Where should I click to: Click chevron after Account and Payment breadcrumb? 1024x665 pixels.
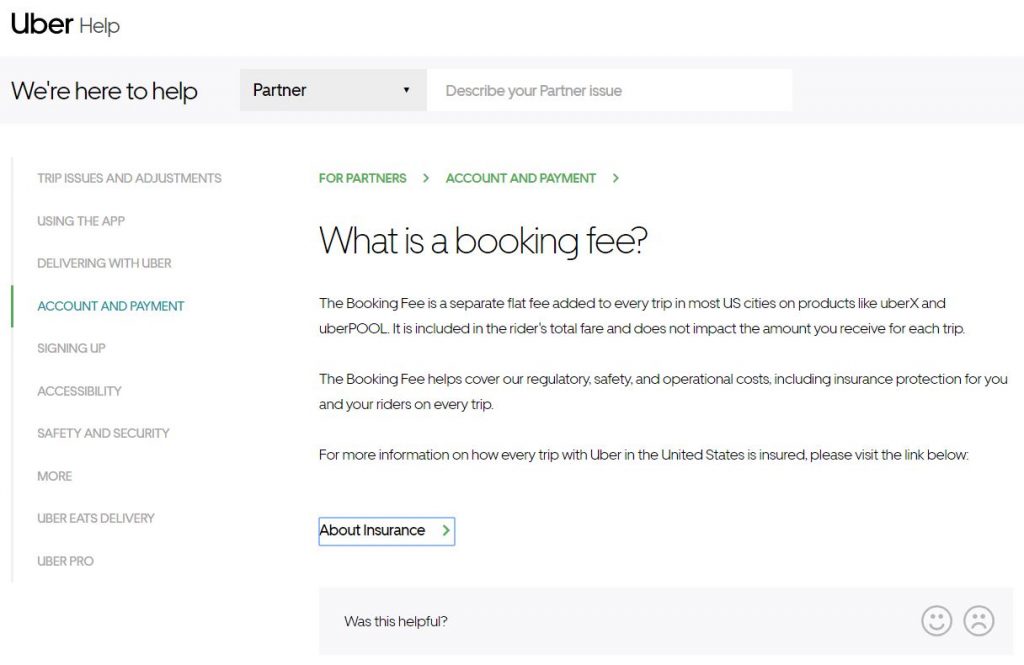click(615, 178)
